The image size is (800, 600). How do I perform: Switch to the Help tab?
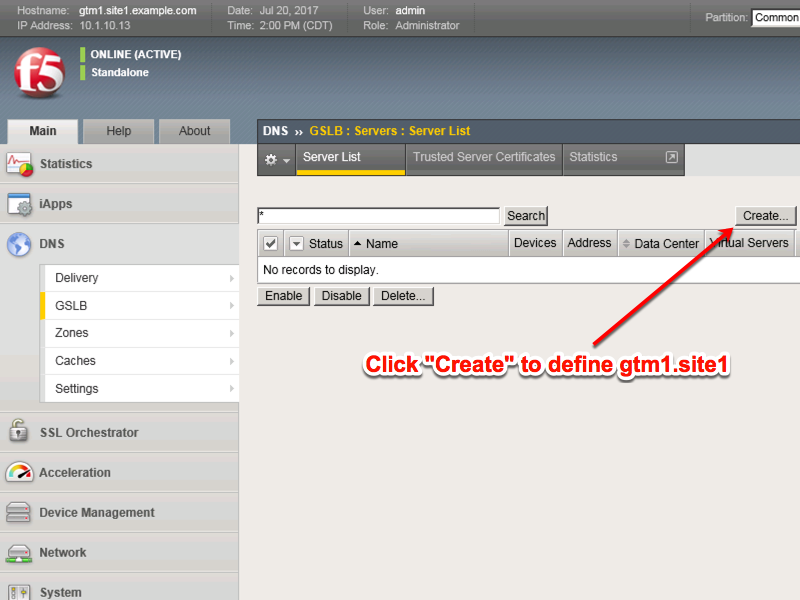click(x=118, y=131)
